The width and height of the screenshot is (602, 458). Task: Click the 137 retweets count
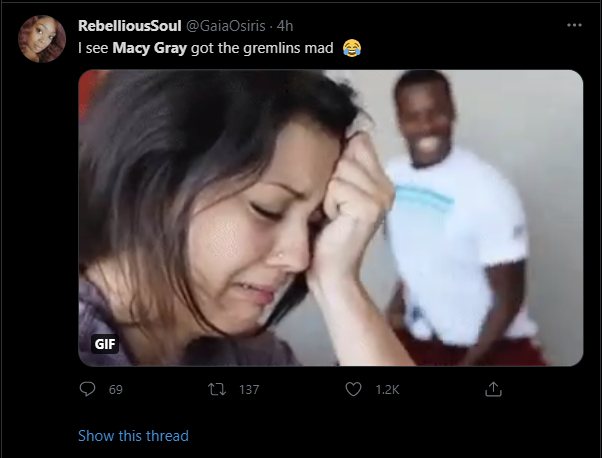coord(249,390)
